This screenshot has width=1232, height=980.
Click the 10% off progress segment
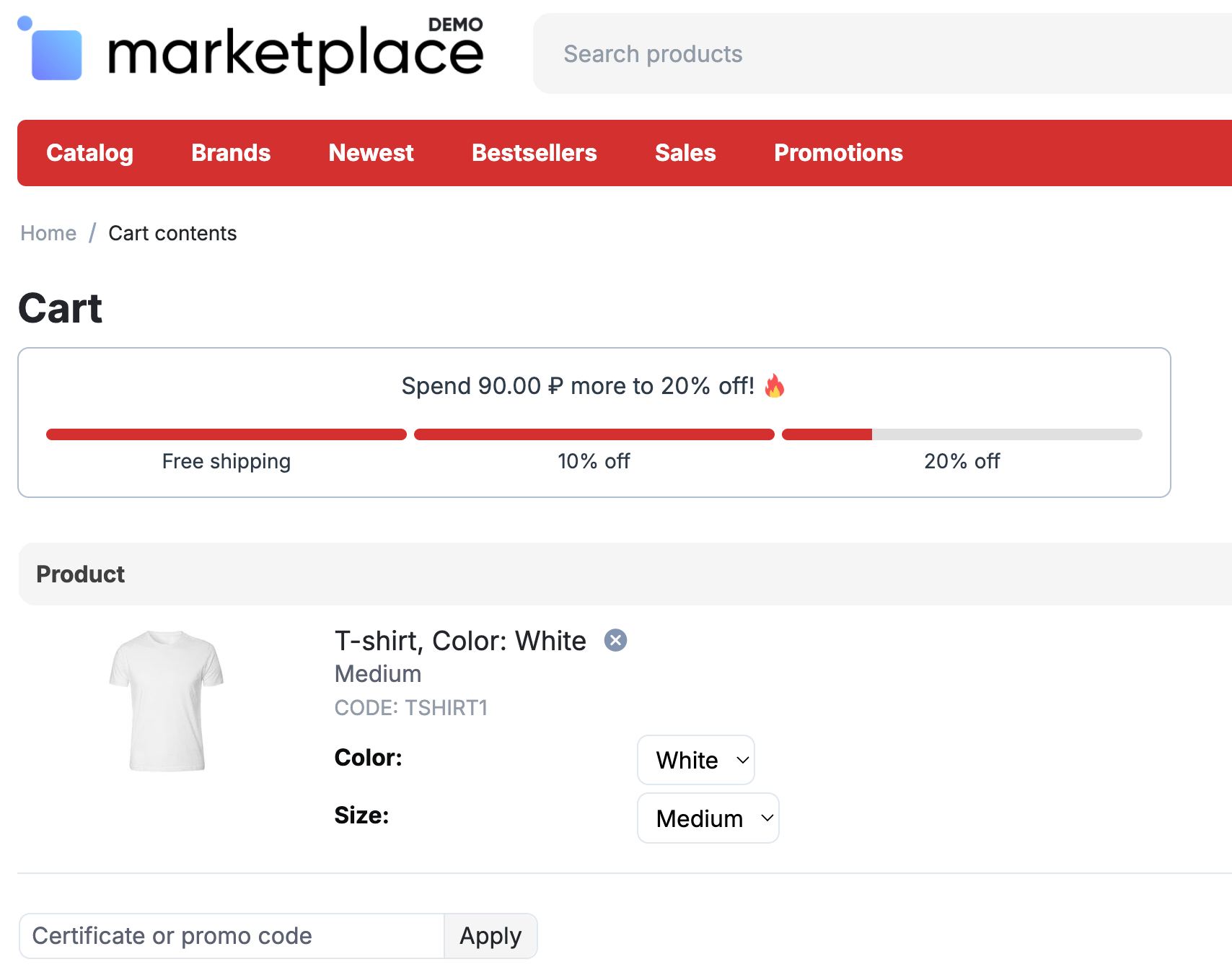click(594, 434)
